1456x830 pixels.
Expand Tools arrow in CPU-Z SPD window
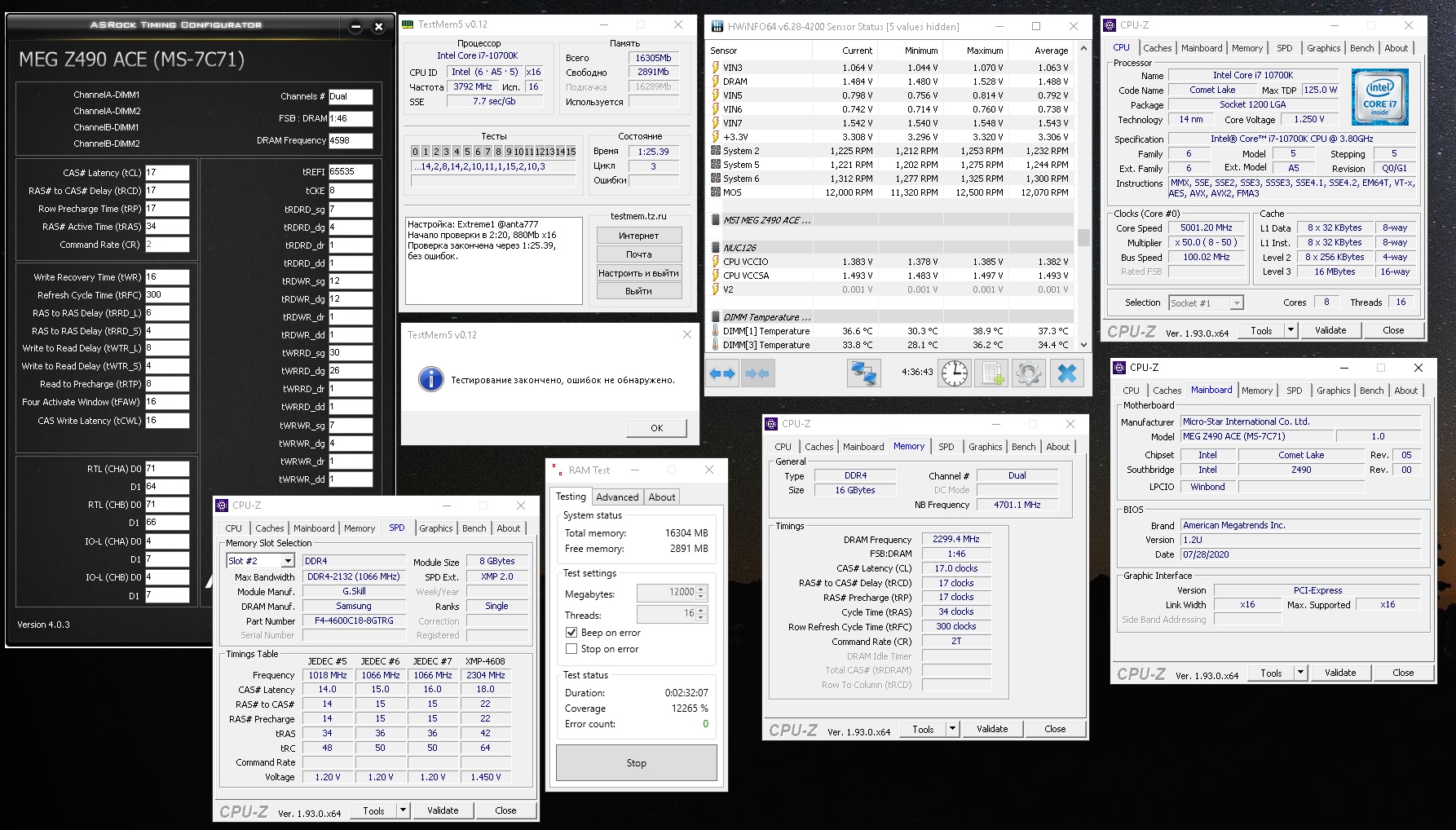pyautogui.click(x=403, y=810)
